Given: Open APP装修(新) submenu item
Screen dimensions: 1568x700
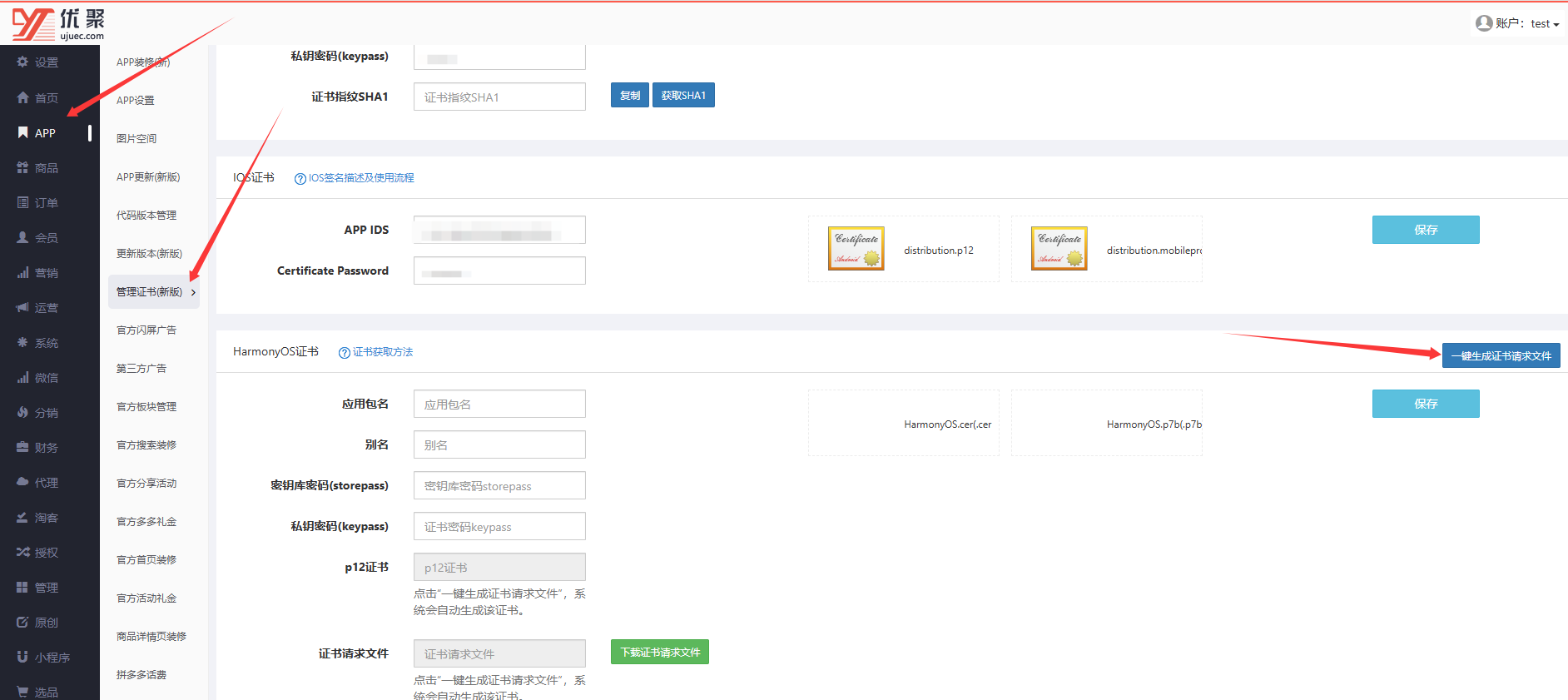Looking at the screenshot, I should pyautogui.click(x=143, y=62).
